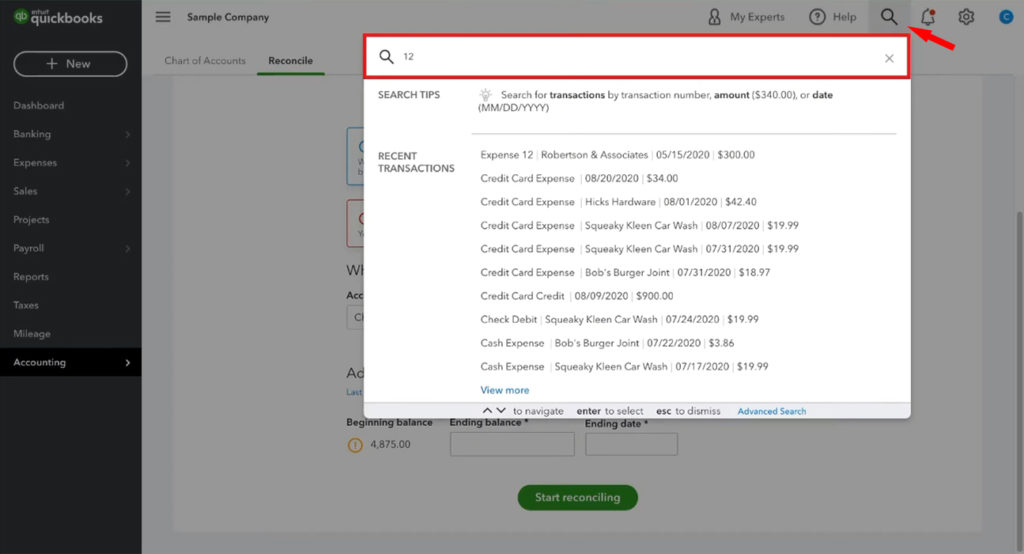Expand the Accounting sidebar menu
1024x554 pixels.
[x=70, y=362]
